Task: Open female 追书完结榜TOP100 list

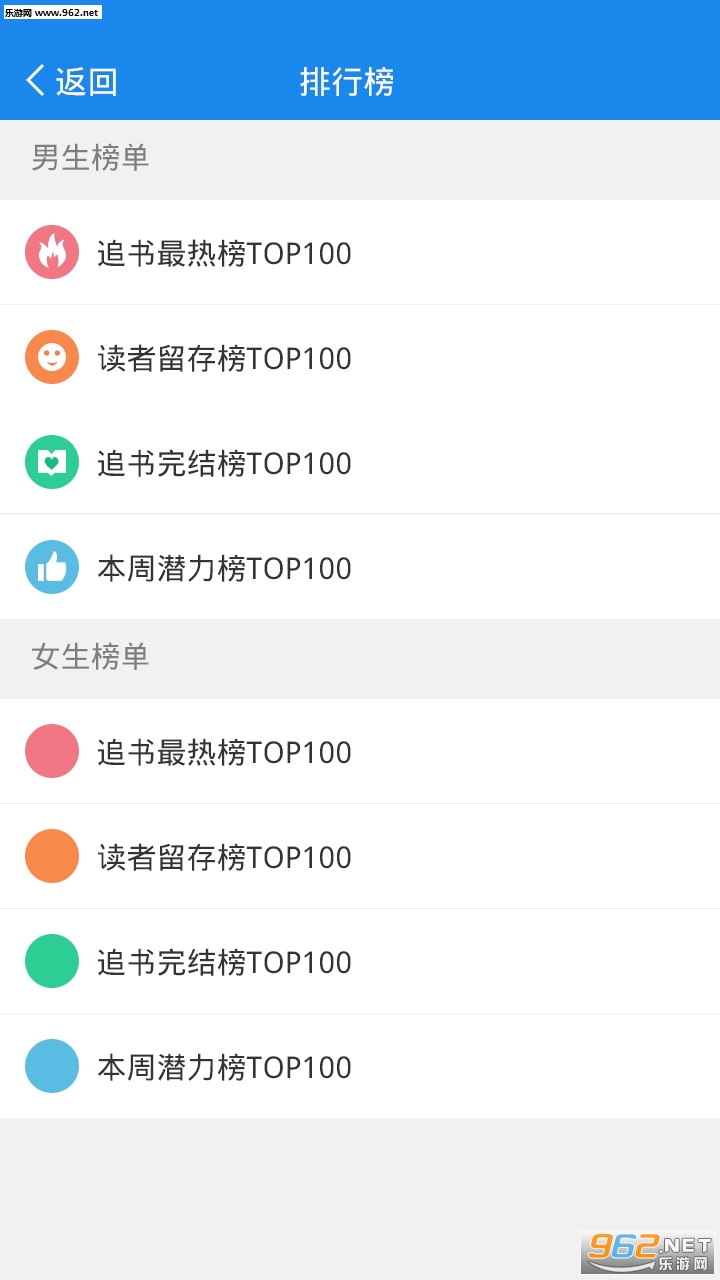Action: pyautogui.click(x=225, y=962)
